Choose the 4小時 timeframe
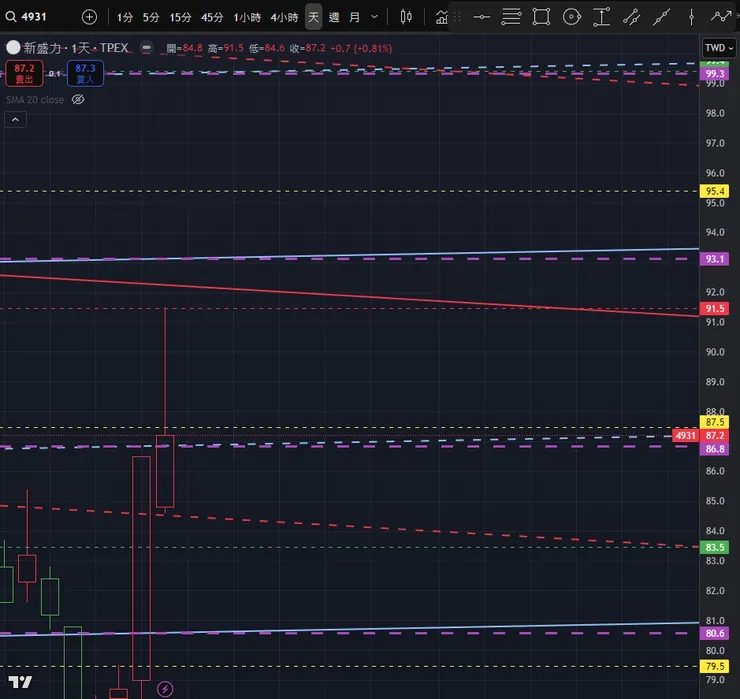The image size is (740, 699). pyautogui.click(x=284, y=17)
